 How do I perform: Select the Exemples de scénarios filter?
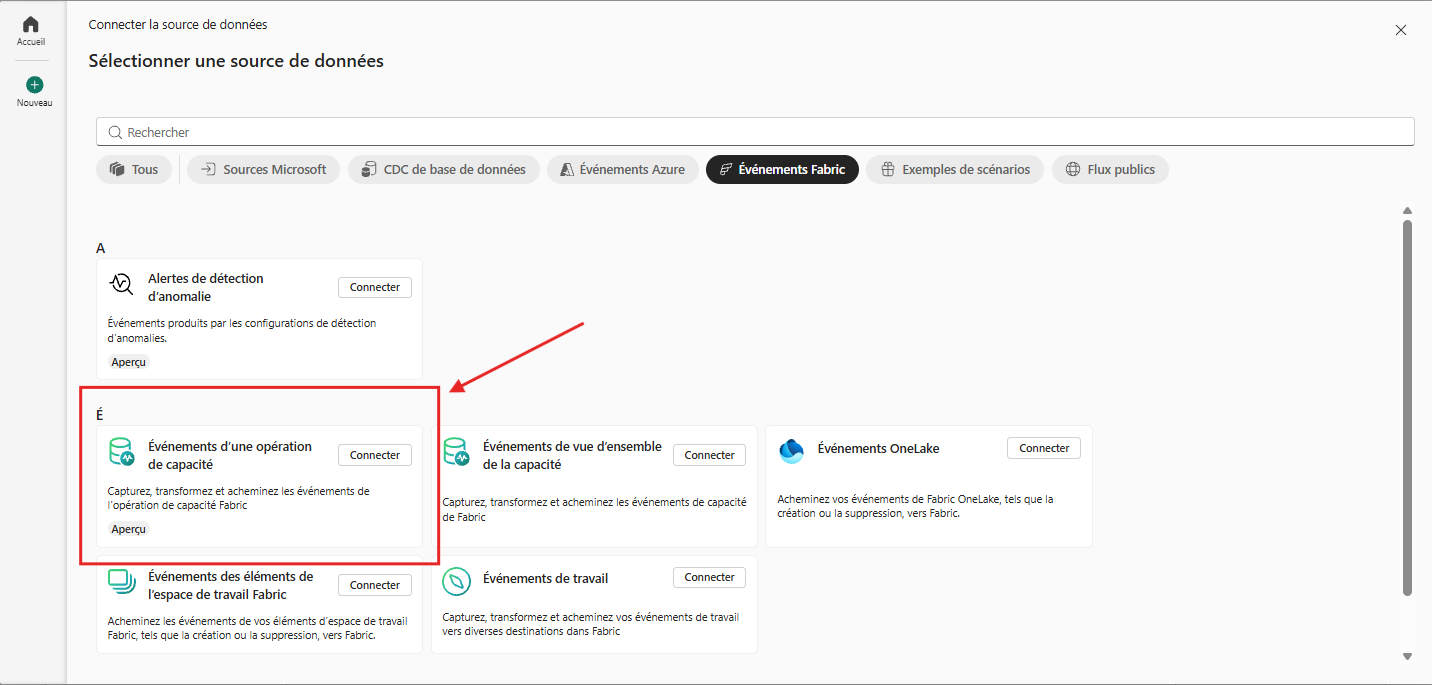pos(955,169)
